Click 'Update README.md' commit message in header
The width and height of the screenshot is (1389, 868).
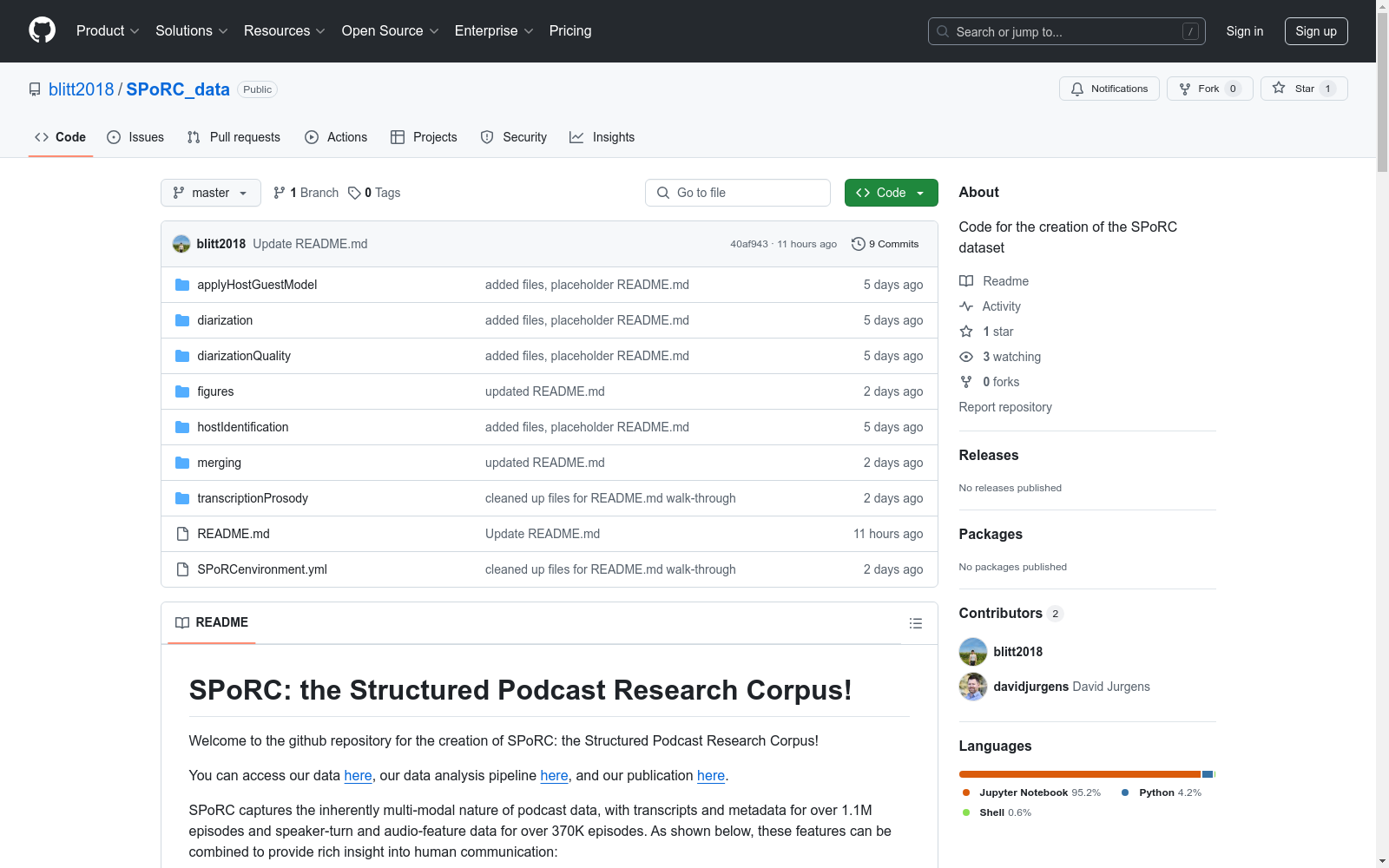310,244
